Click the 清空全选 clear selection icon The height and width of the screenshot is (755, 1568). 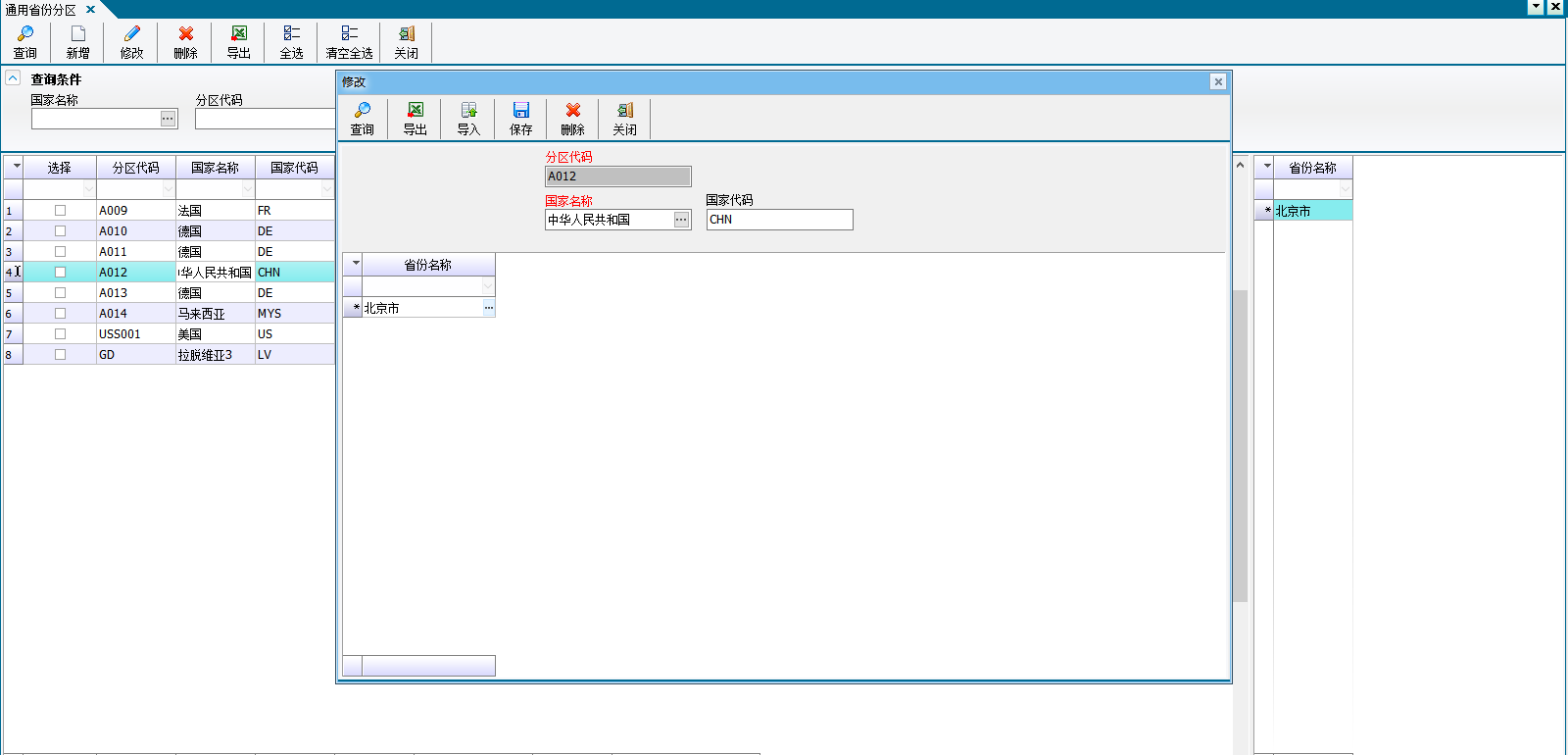coord(349,33)
